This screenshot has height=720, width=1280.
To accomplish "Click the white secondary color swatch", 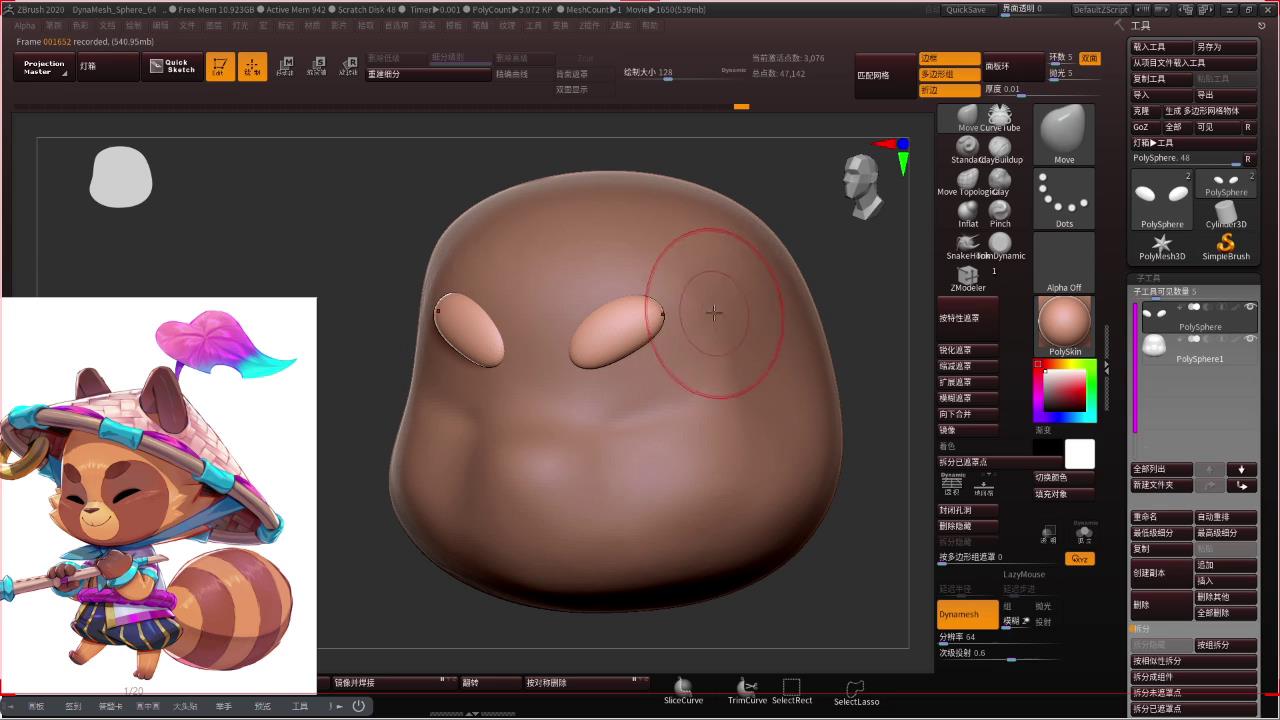I will click(x=1080, y=454).
